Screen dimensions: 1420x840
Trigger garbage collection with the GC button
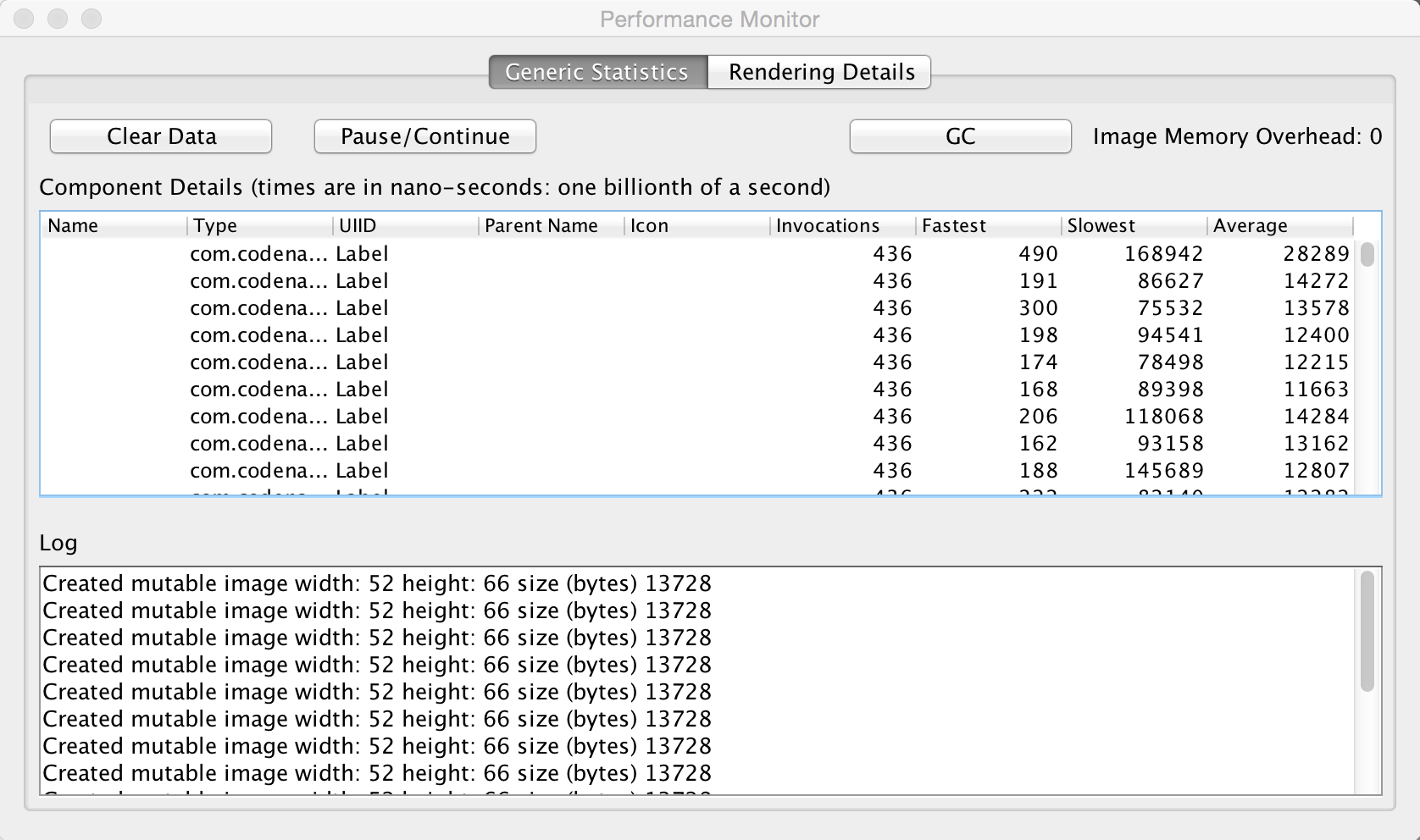(959, 135)
